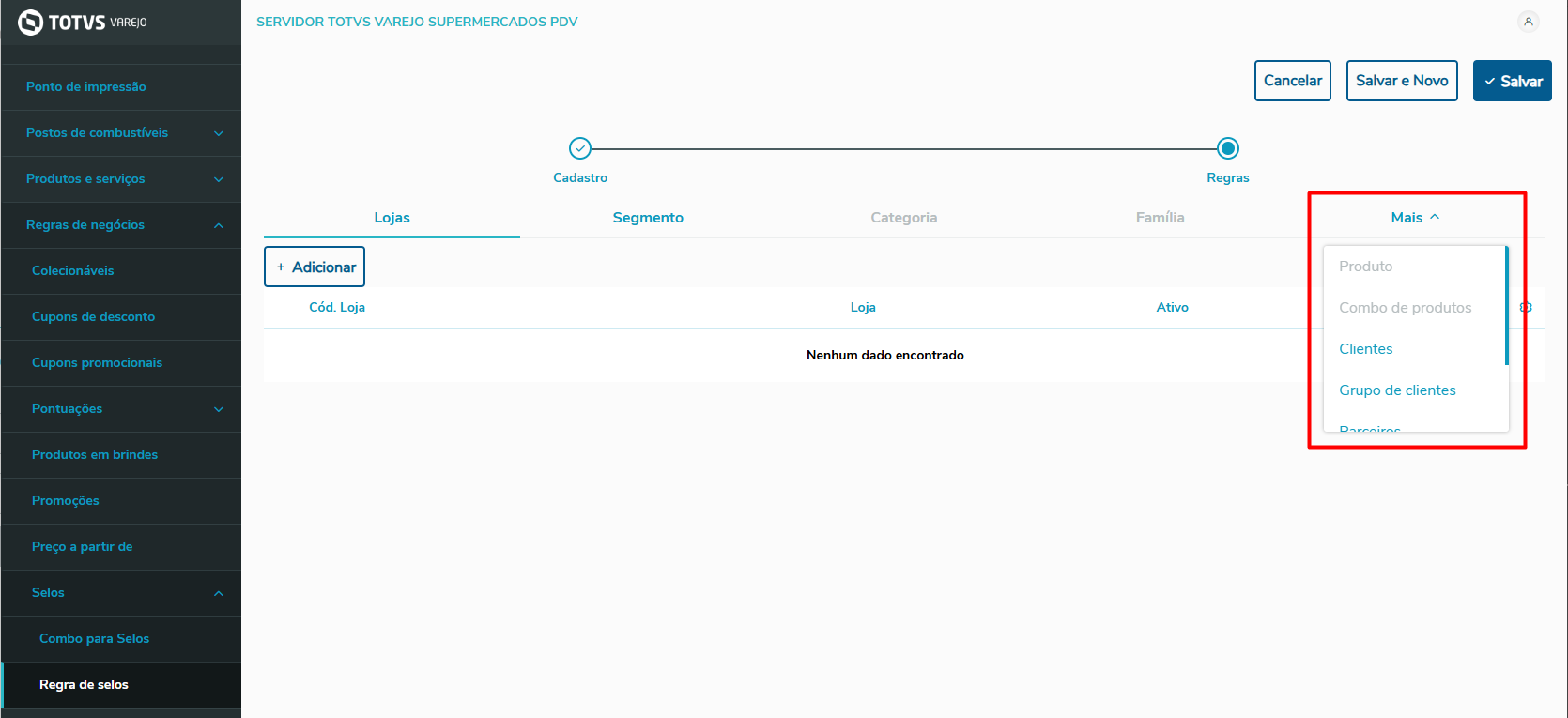Save the rule with Salvar
The image size is (1568, 718).
click(1513, 81)
